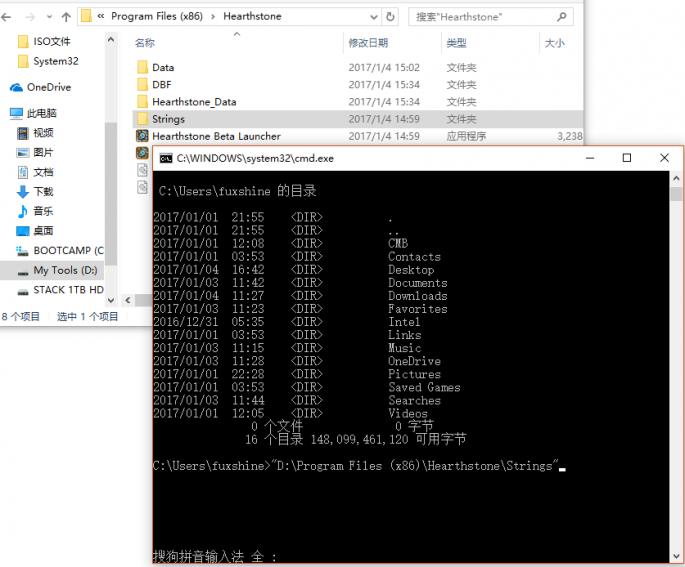Click the 音乐 music note icon
This screenshot has width=685, height=567.
[x=23, y=211]
